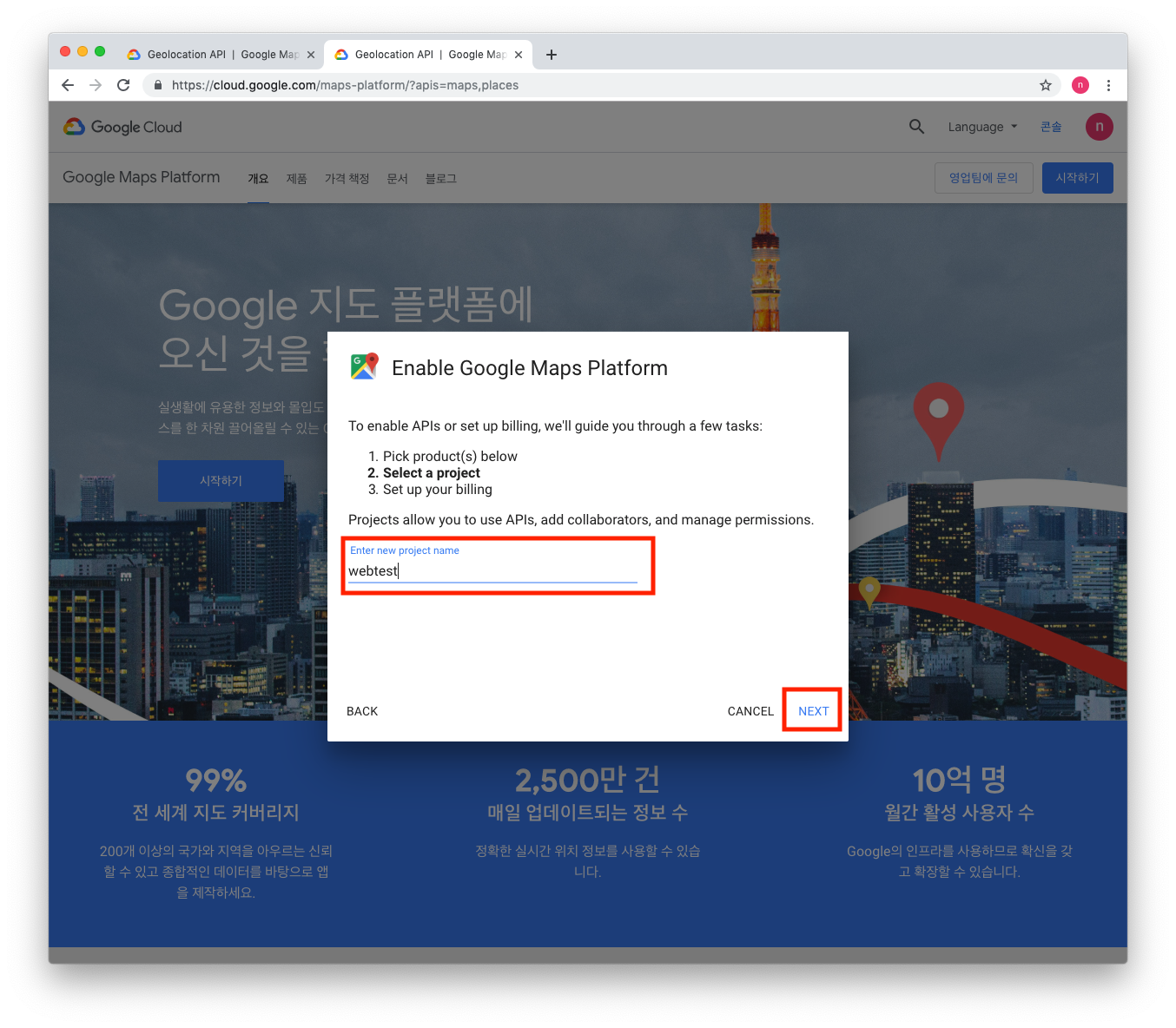Click the Google Cloud logo
This screenshot has height=1028, width=1176.
[122, 127]
